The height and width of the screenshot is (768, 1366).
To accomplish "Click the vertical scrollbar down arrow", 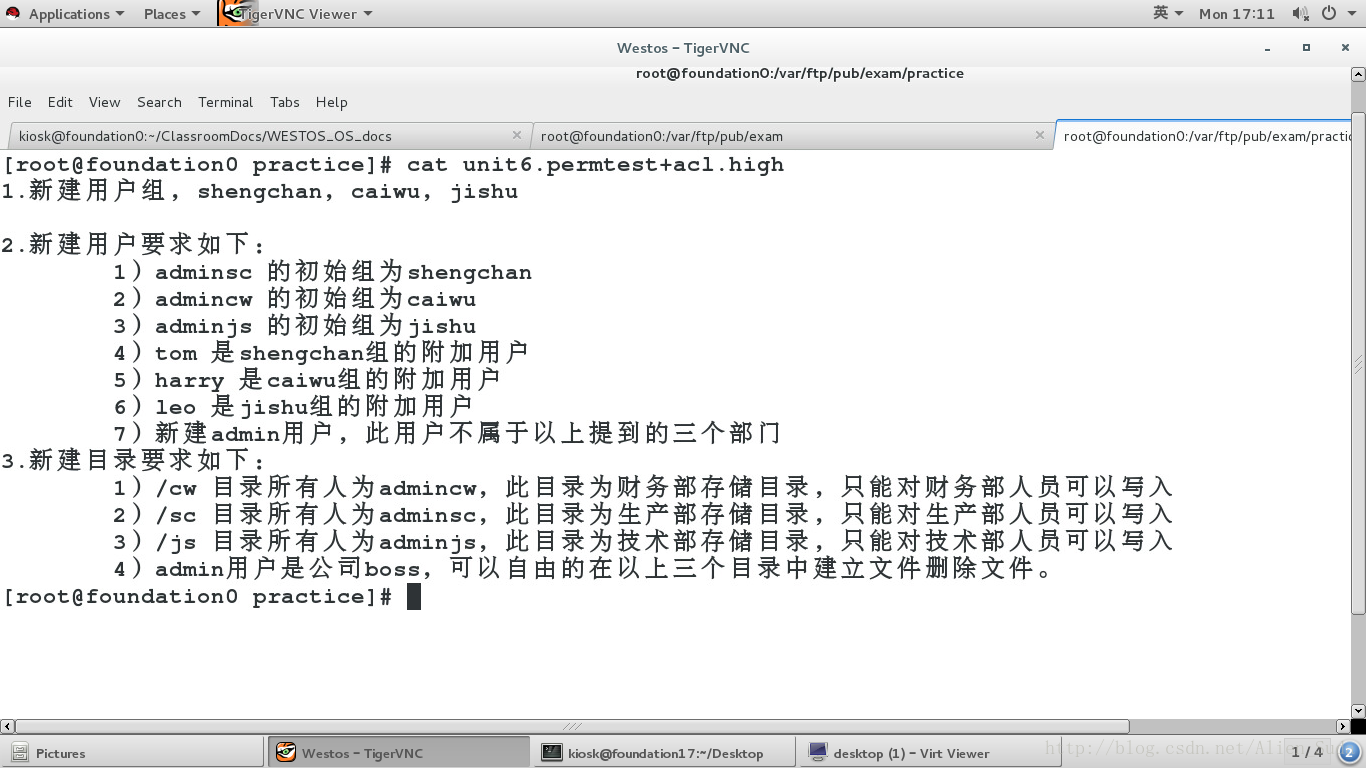I will pyautogui.click(x=1358, y=710).
